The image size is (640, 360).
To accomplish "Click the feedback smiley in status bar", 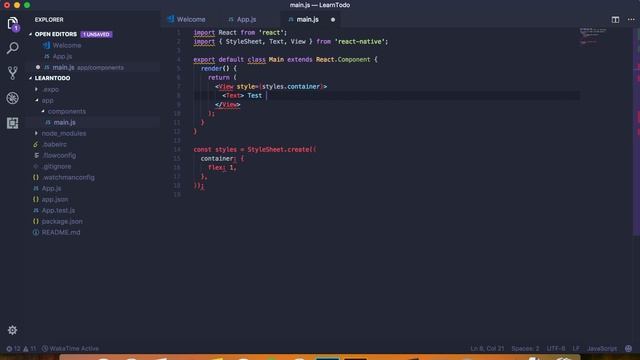I will tap(629, 349).
